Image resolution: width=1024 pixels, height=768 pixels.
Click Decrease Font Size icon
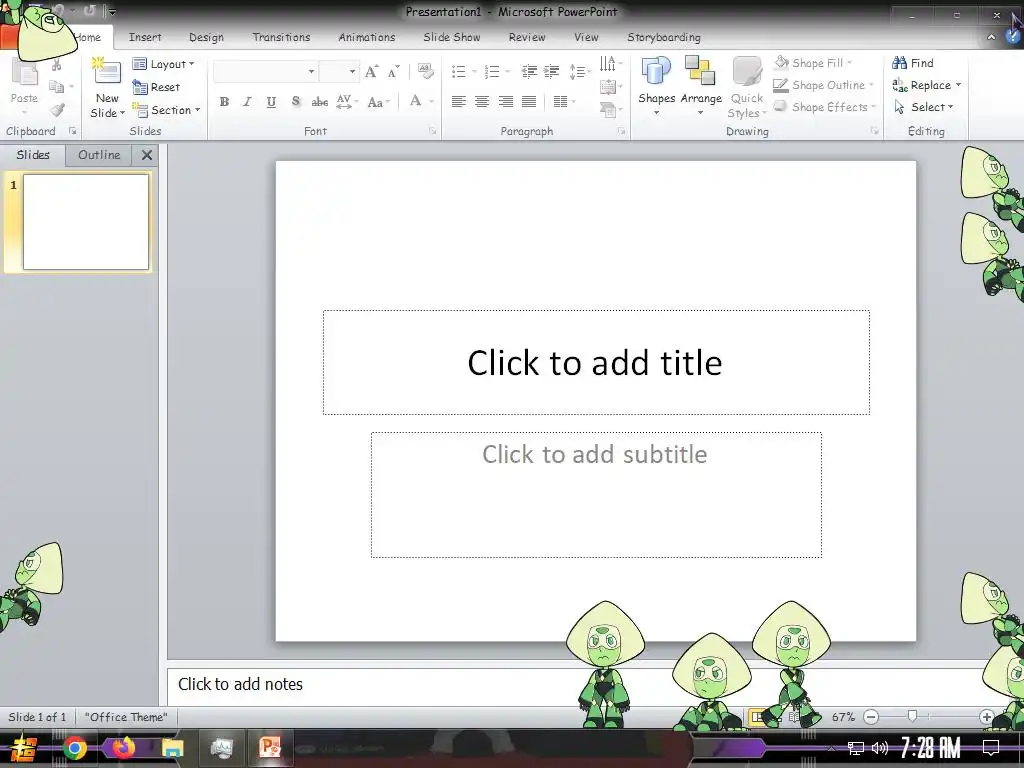click(393, 72)
